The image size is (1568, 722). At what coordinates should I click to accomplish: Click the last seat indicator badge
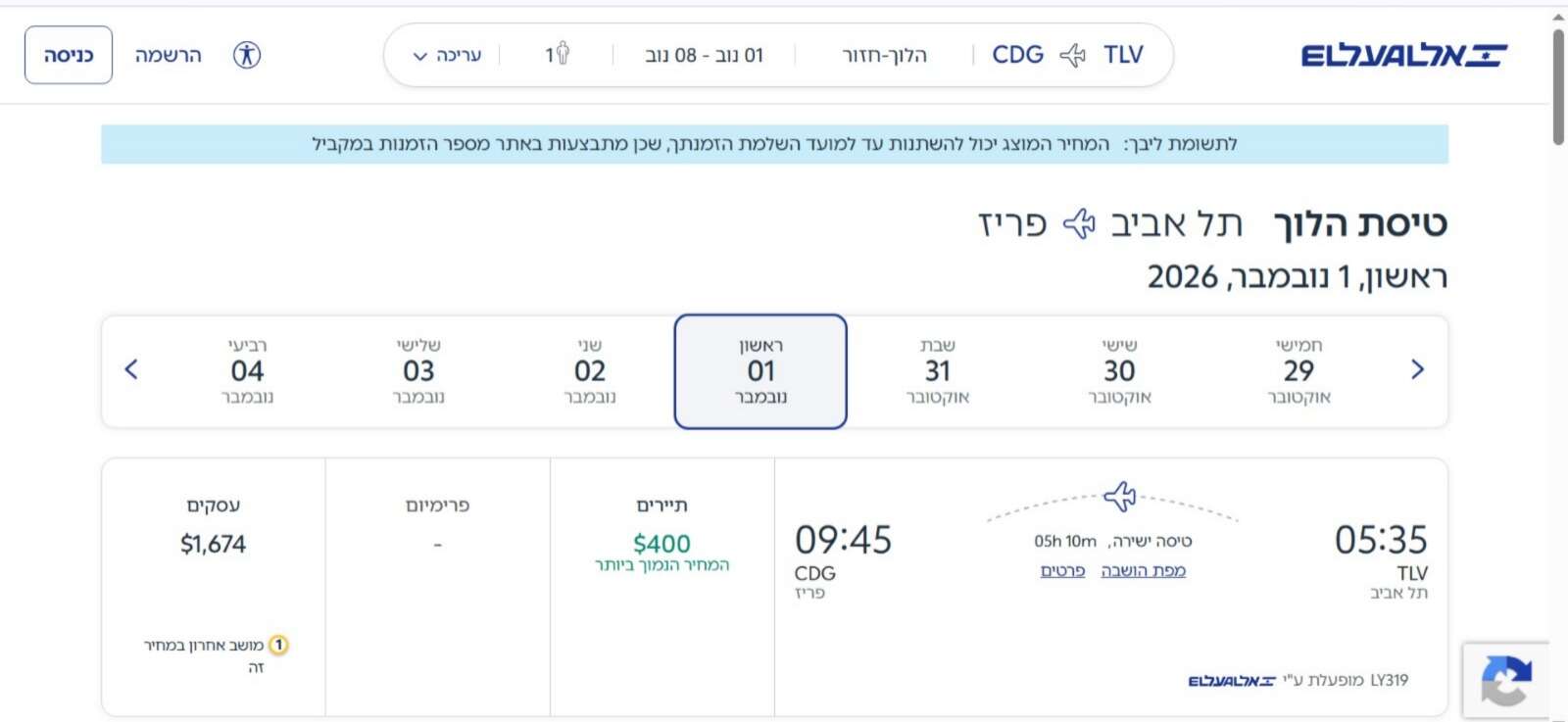278,645
